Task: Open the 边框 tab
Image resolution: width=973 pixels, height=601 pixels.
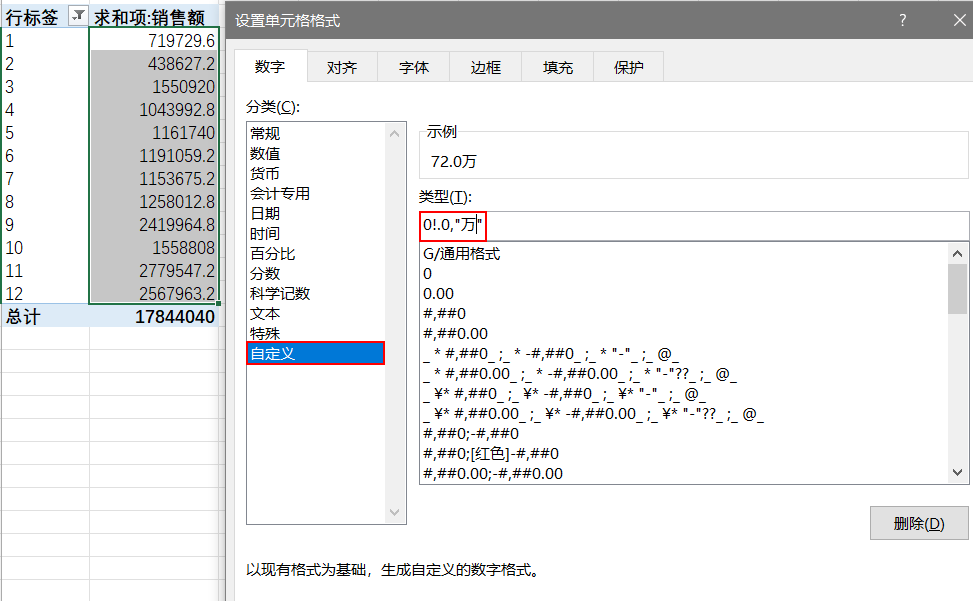Action: click(x=486, y=68)
